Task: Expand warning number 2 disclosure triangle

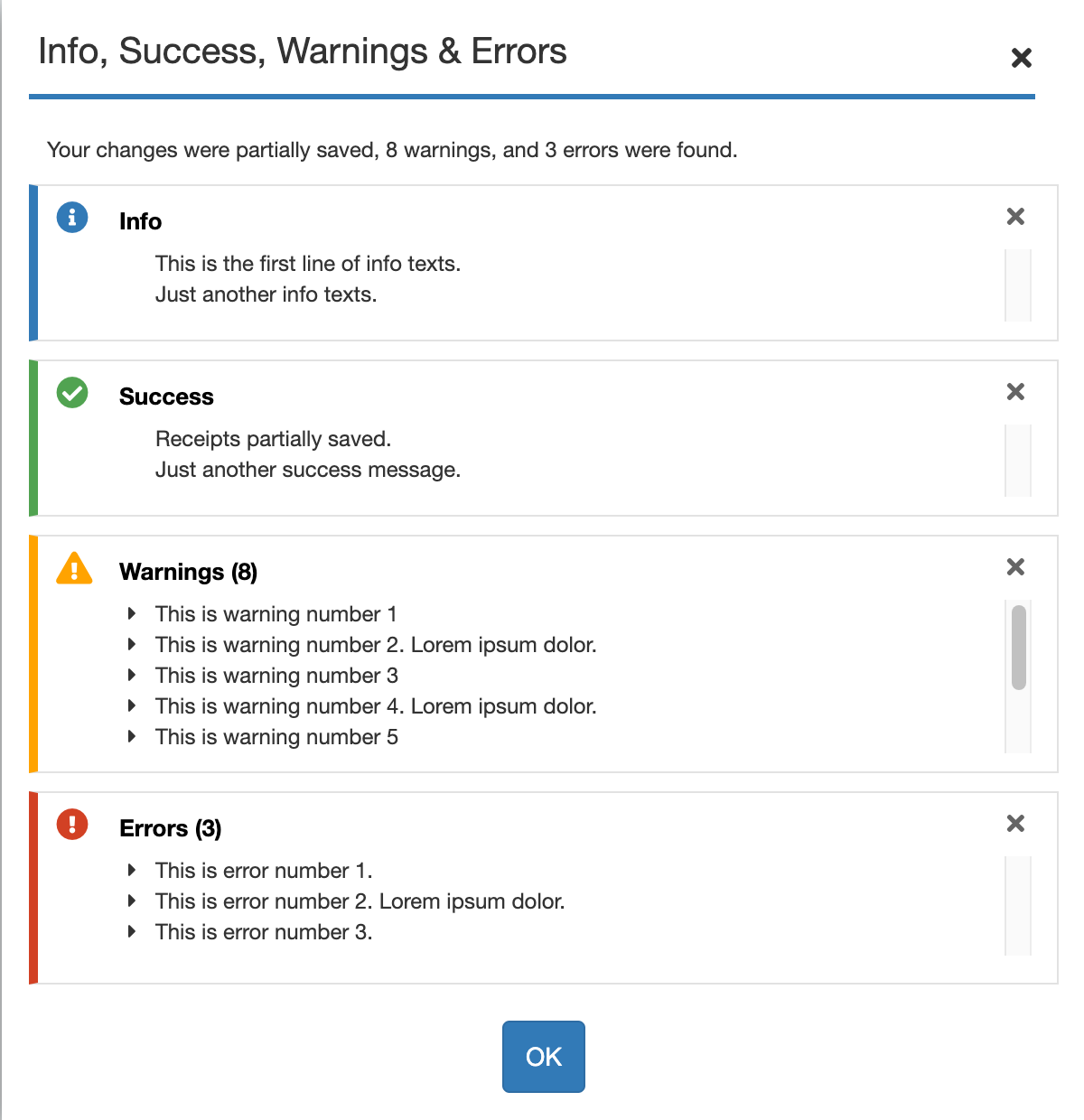Action: click(x=132, y=645)
